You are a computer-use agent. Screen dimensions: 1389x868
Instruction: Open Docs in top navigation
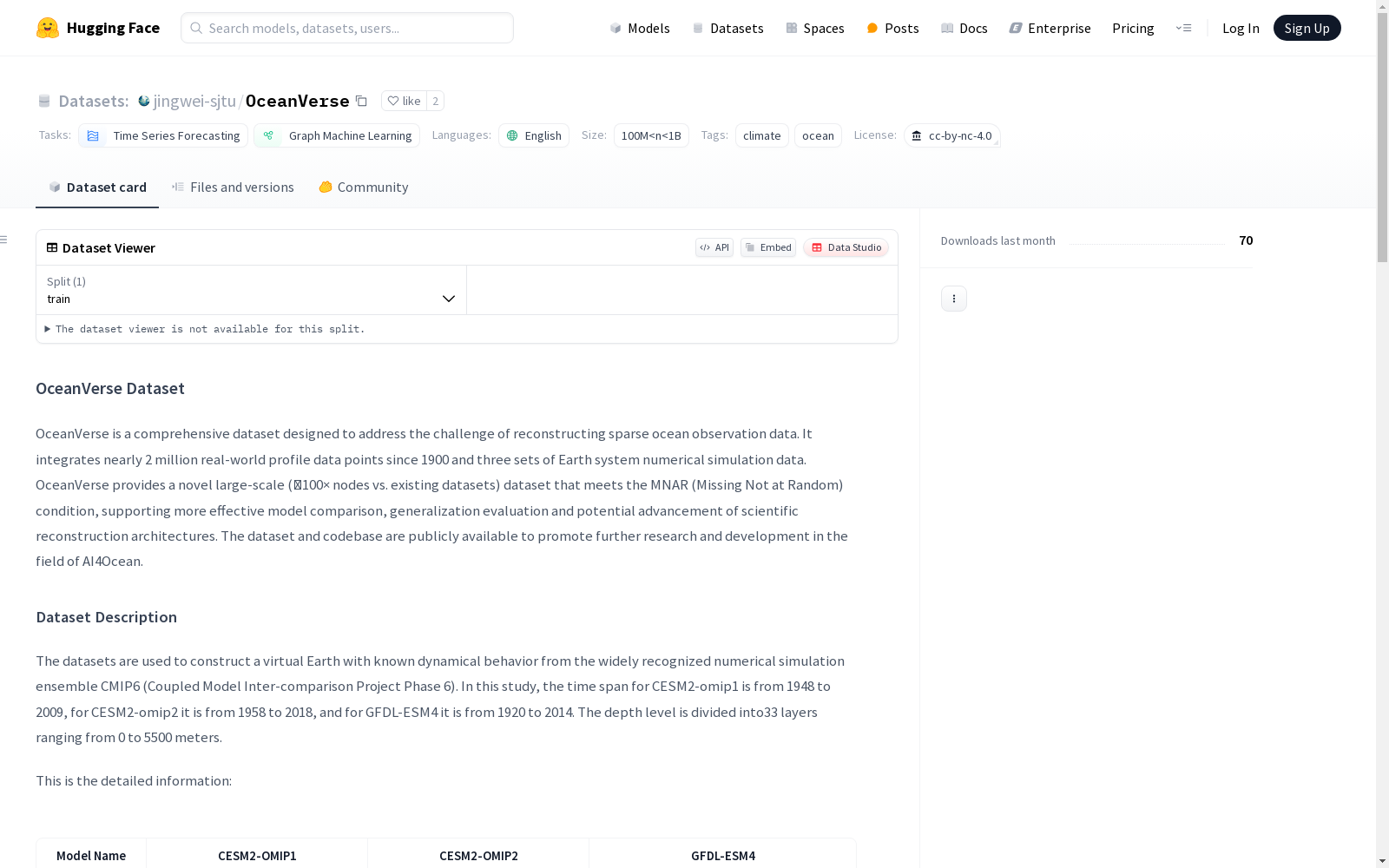pos(964,28)
